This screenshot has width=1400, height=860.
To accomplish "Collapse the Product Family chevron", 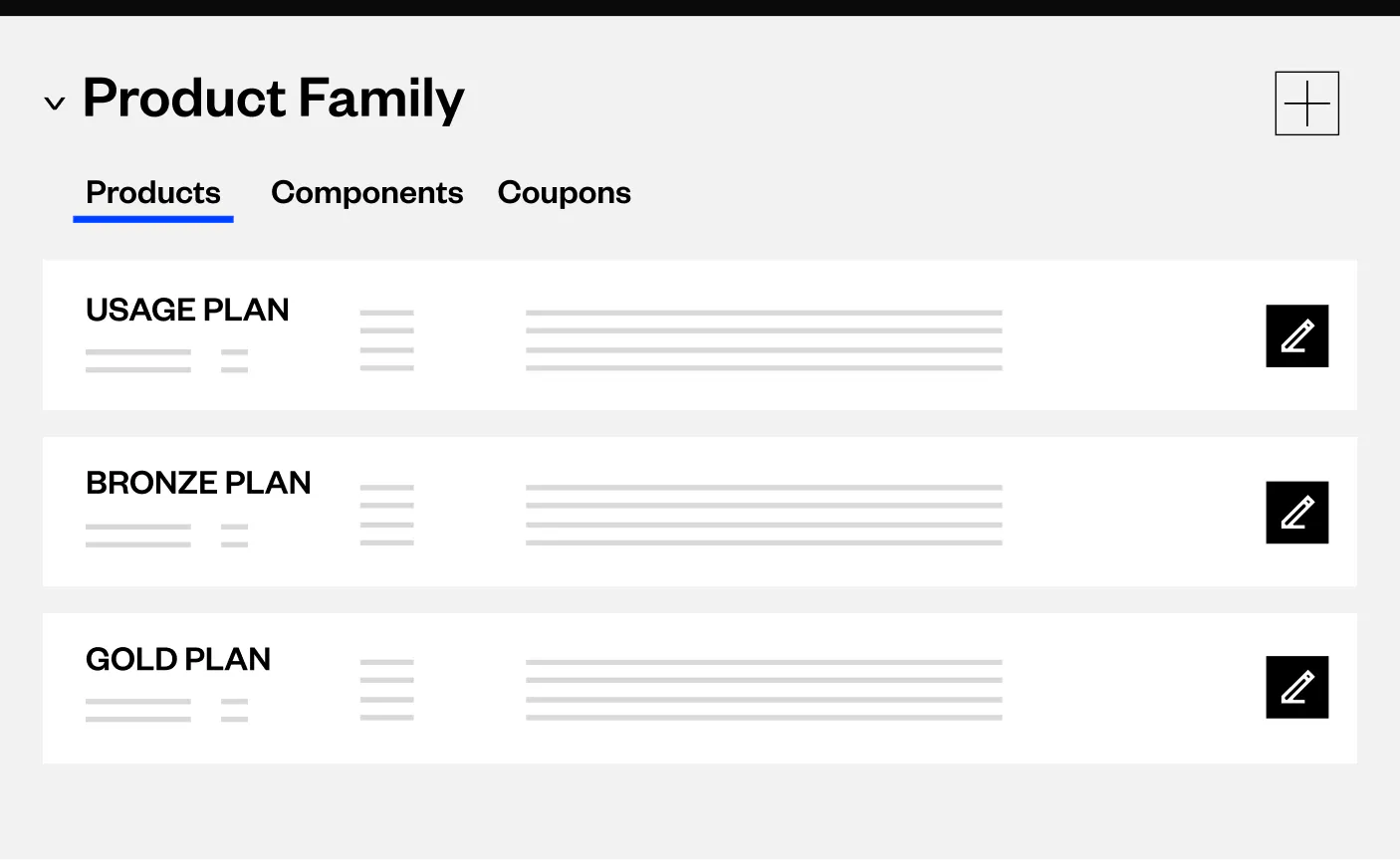I will (x=55, y=103).
